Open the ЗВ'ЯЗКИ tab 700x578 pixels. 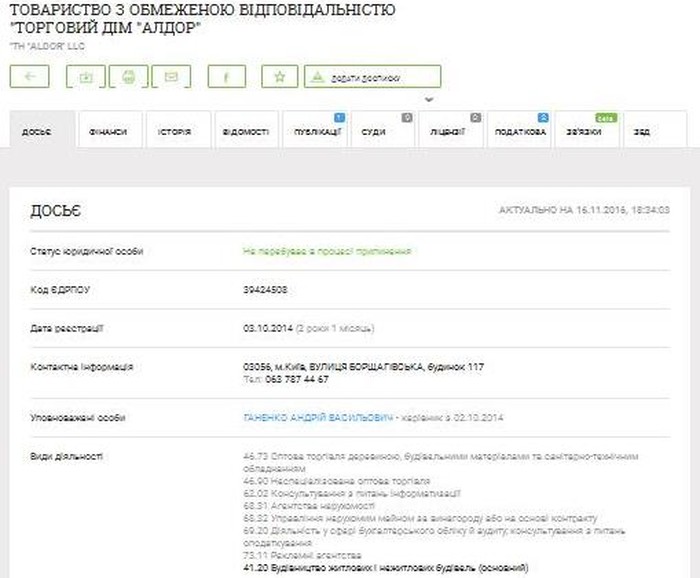coord(588,129)
